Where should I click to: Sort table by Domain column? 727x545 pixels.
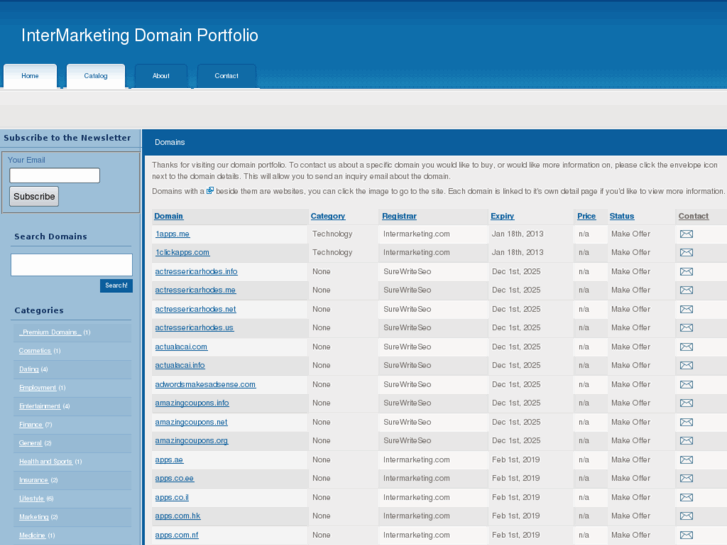pos(169,216)
